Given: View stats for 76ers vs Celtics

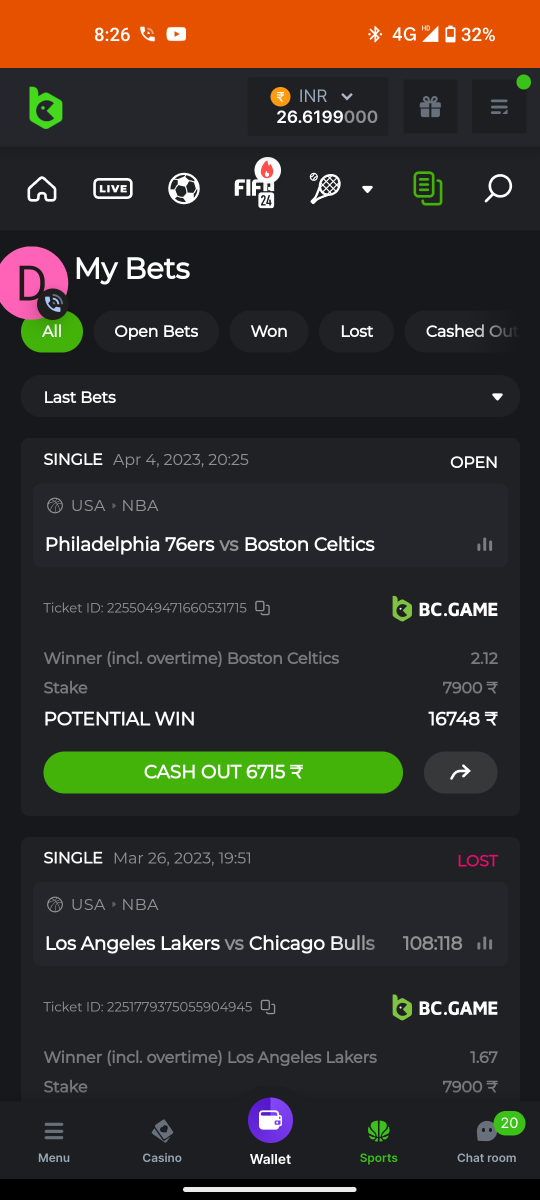Looking at the screenshot, I should (x=485, y=544).
